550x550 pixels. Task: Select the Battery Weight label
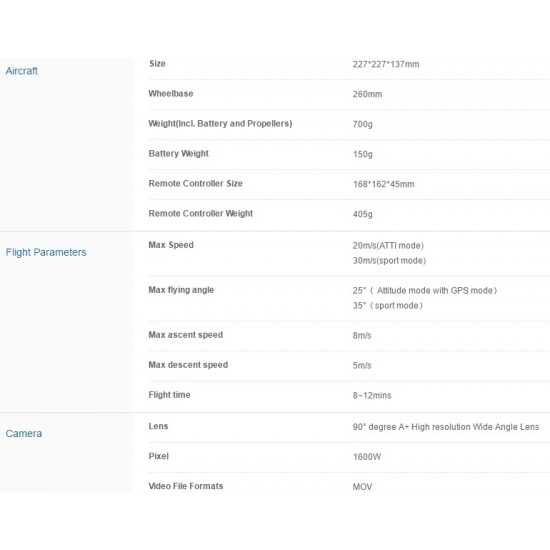pyautogui.click(x=179, y=154)
